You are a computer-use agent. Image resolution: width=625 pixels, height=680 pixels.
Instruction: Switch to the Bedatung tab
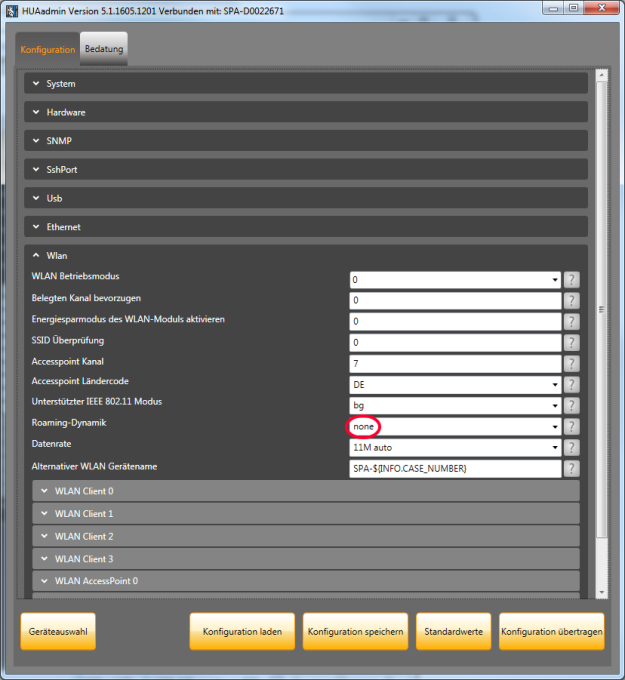[104, 49]
